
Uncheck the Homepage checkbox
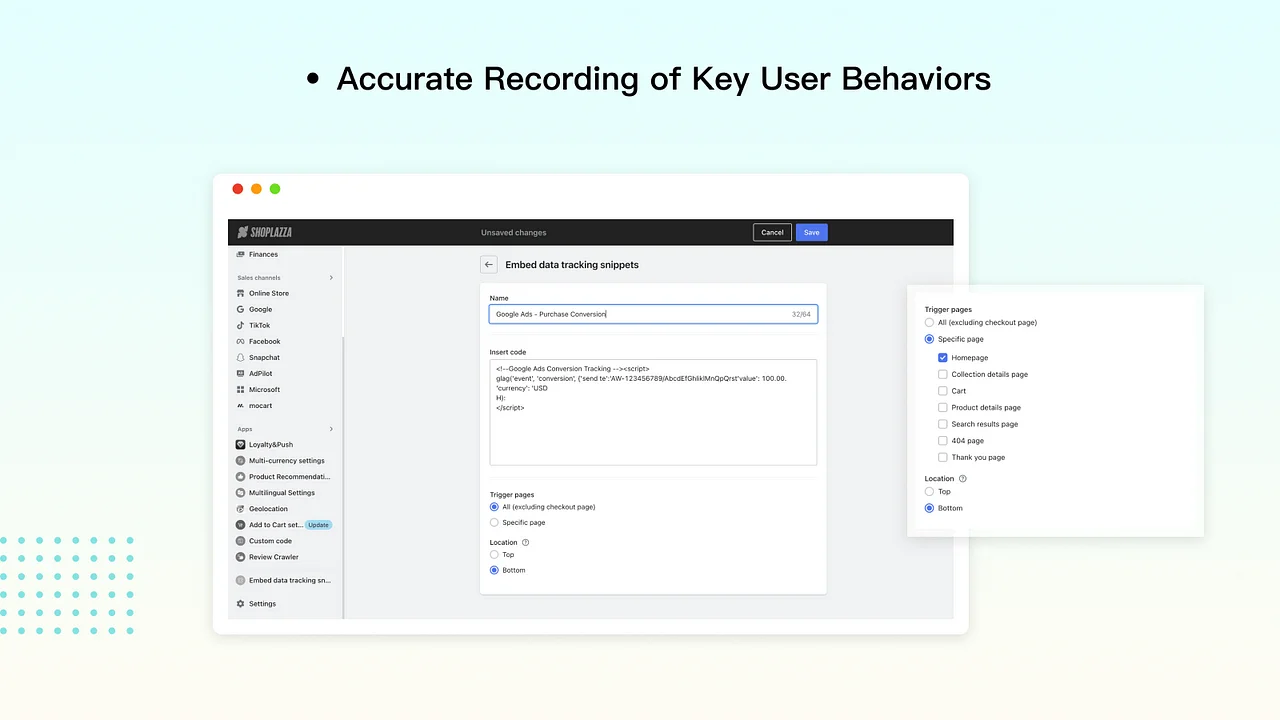(x=943, y=358)
